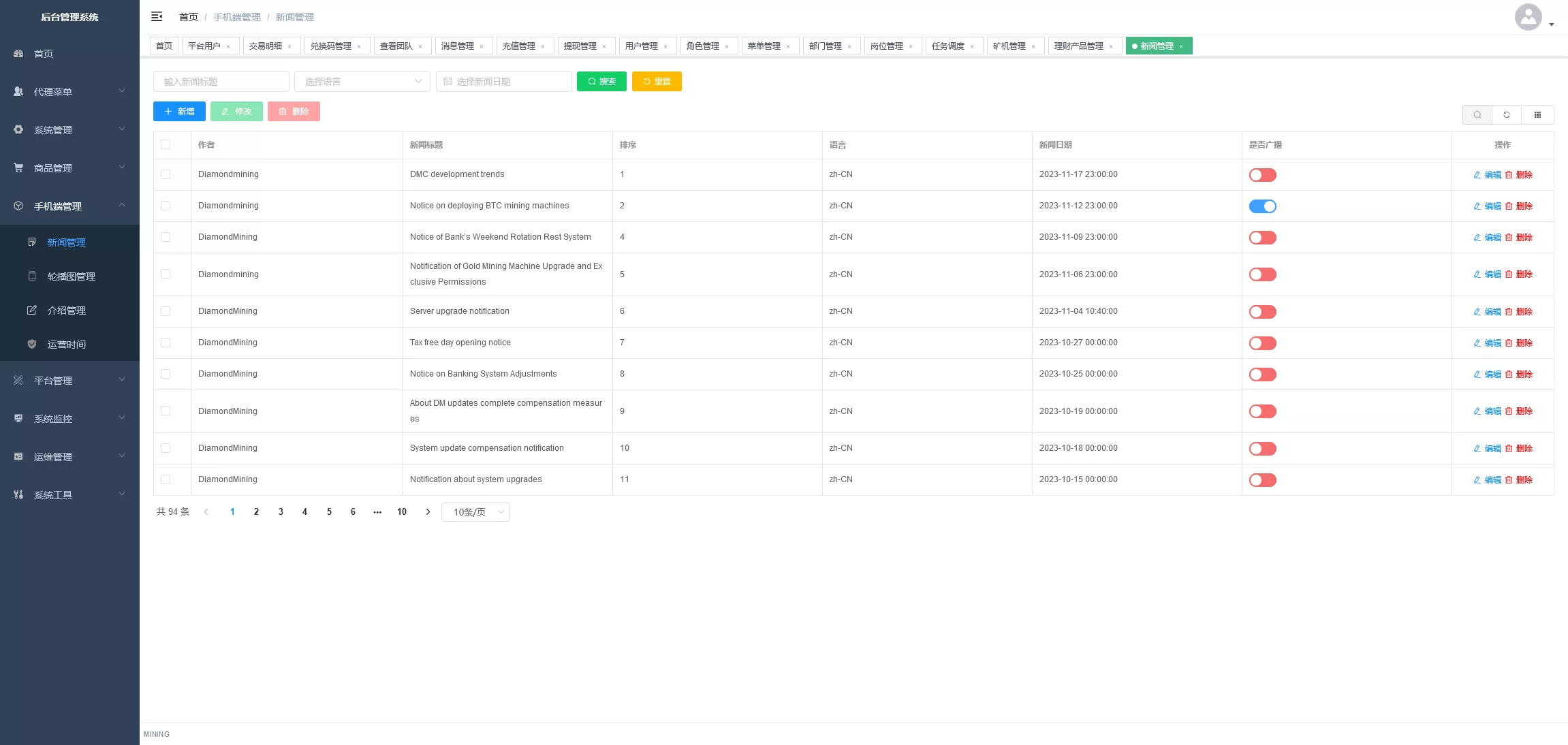The image size is (1568, 745).
Task: Switch to the 矿机管理 tab
Action: [1009, 46]
